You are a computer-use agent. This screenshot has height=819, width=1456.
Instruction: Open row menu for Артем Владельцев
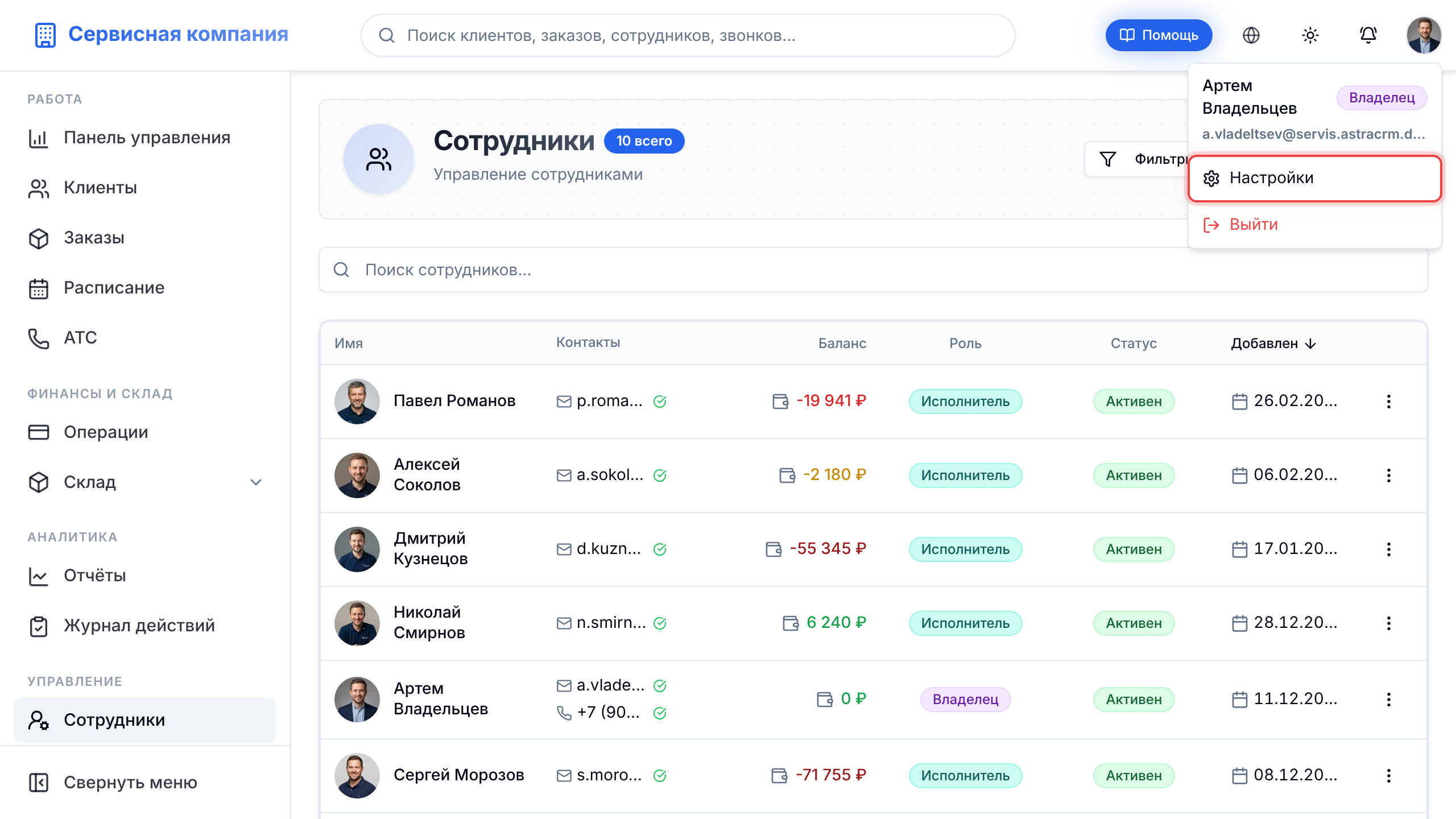coord(1388,700)
